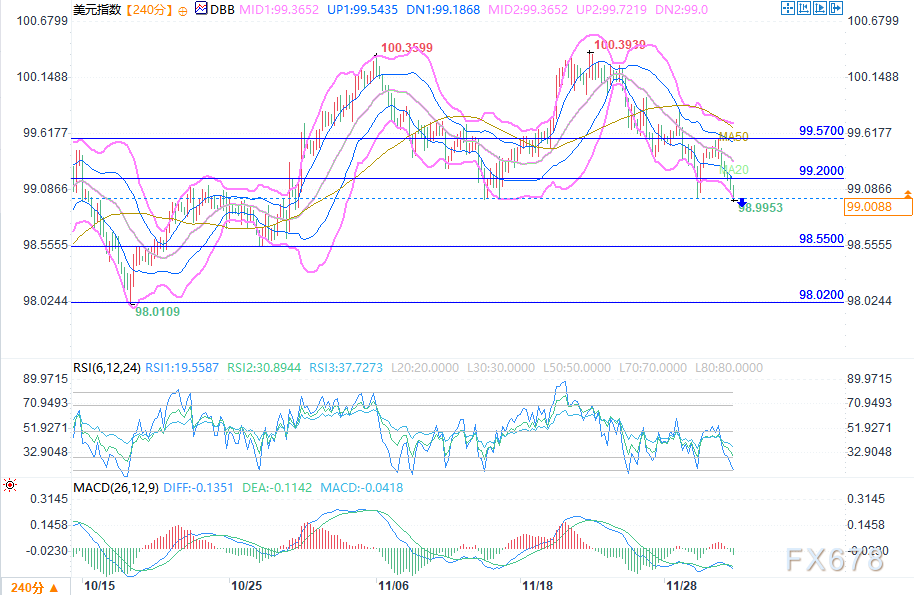This screenshot has width=914, height=595.
Task: Click the orange arrow marker above price tag
Action: pos(907,192)
